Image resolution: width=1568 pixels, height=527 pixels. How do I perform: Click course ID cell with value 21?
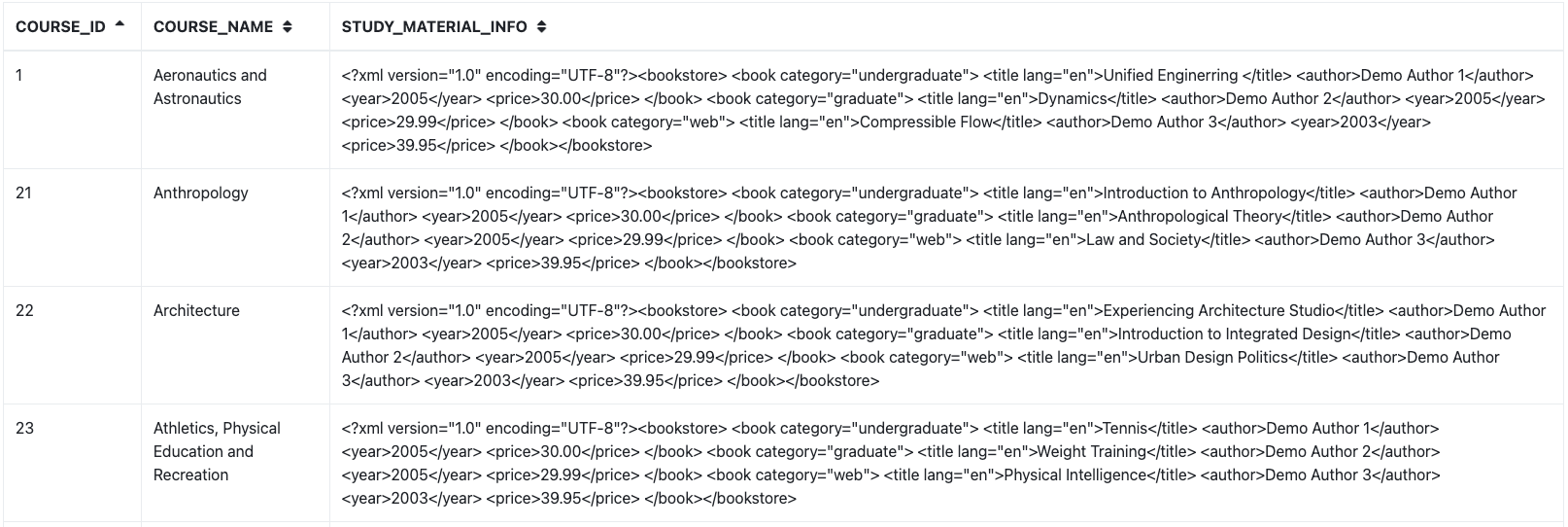24,193
